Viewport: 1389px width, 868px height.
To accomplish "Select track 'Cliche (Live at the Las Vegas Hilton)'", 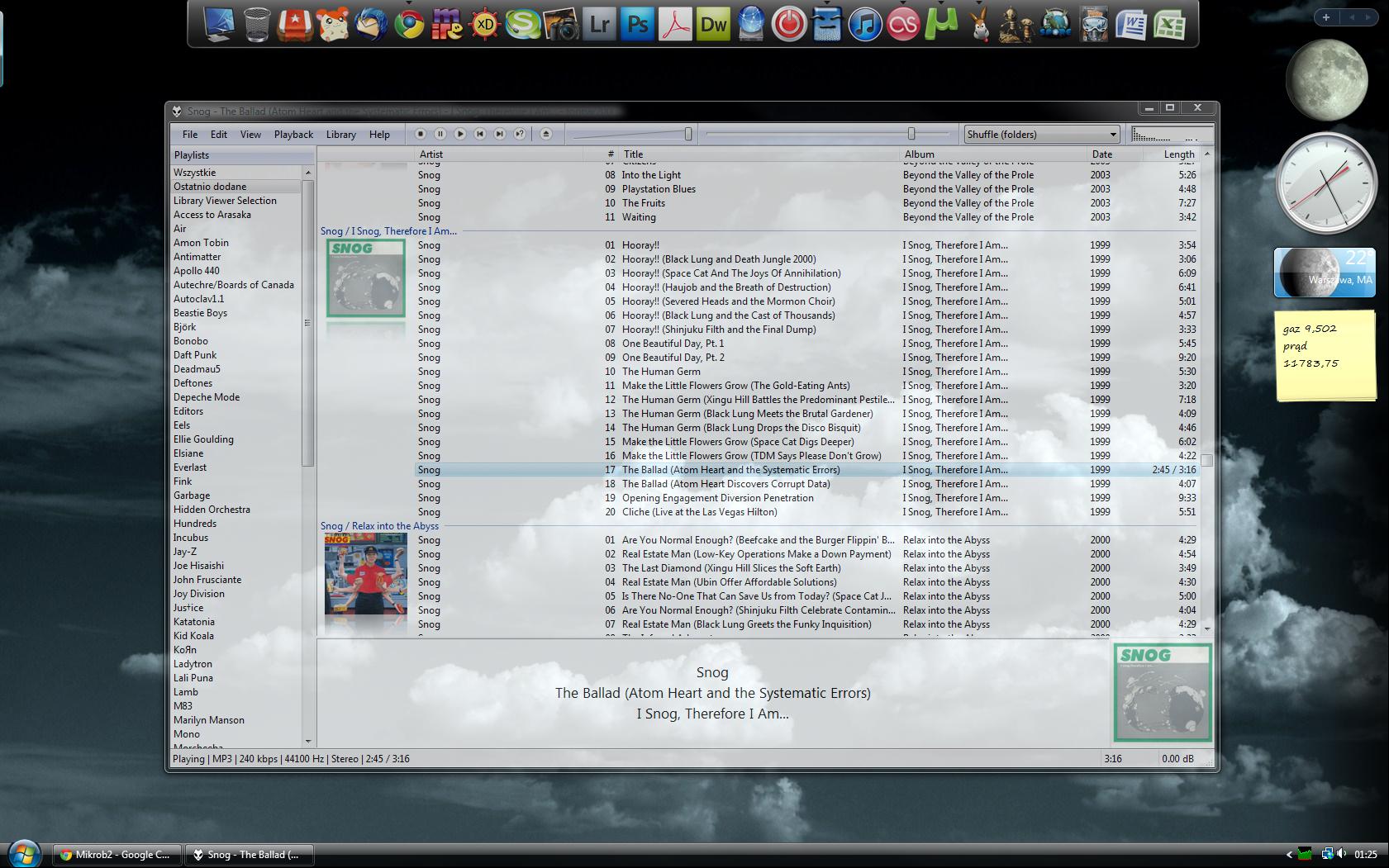I will 806,512.
